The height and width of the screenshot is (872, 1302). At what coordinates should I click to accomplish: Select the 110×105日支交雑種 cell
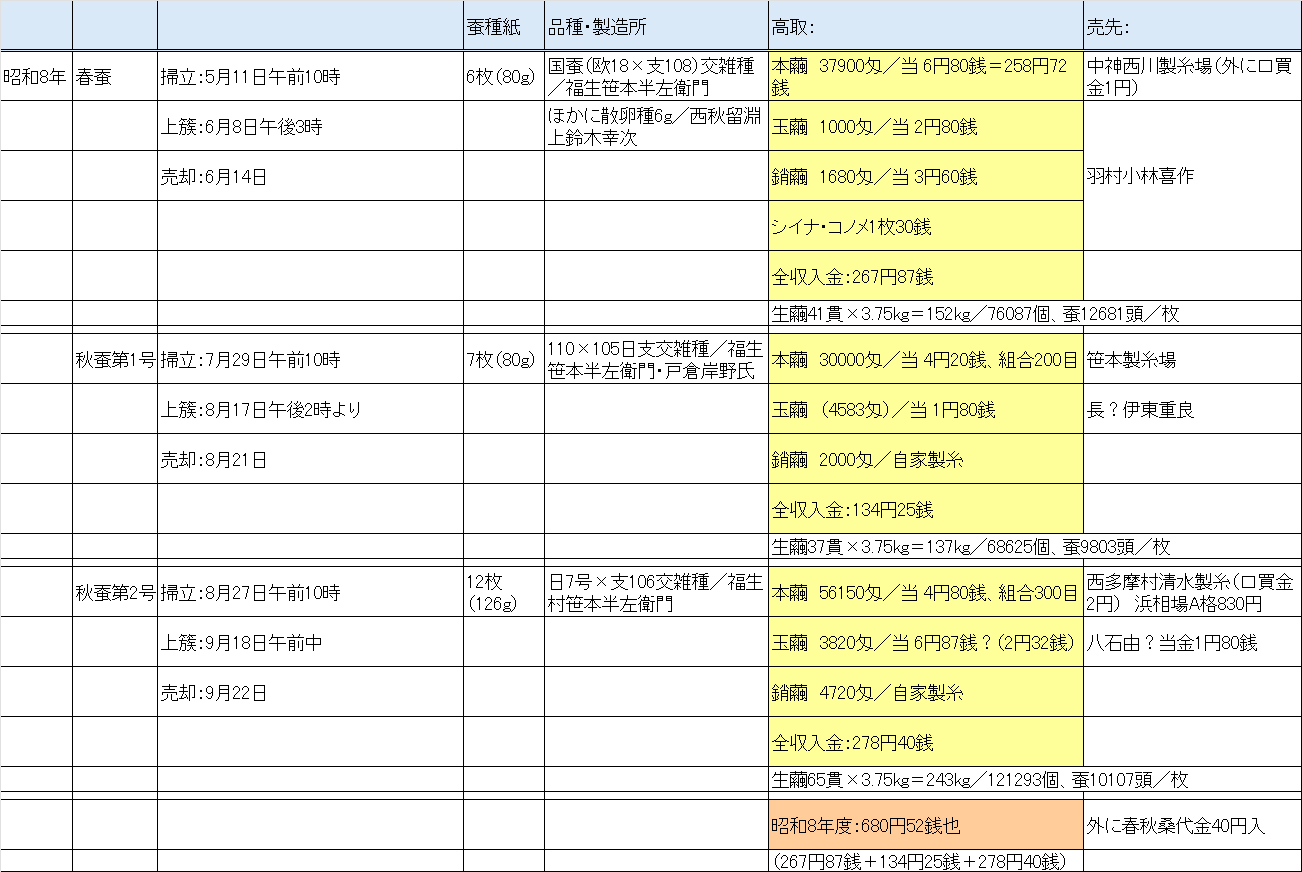click(x=656, y=359)
